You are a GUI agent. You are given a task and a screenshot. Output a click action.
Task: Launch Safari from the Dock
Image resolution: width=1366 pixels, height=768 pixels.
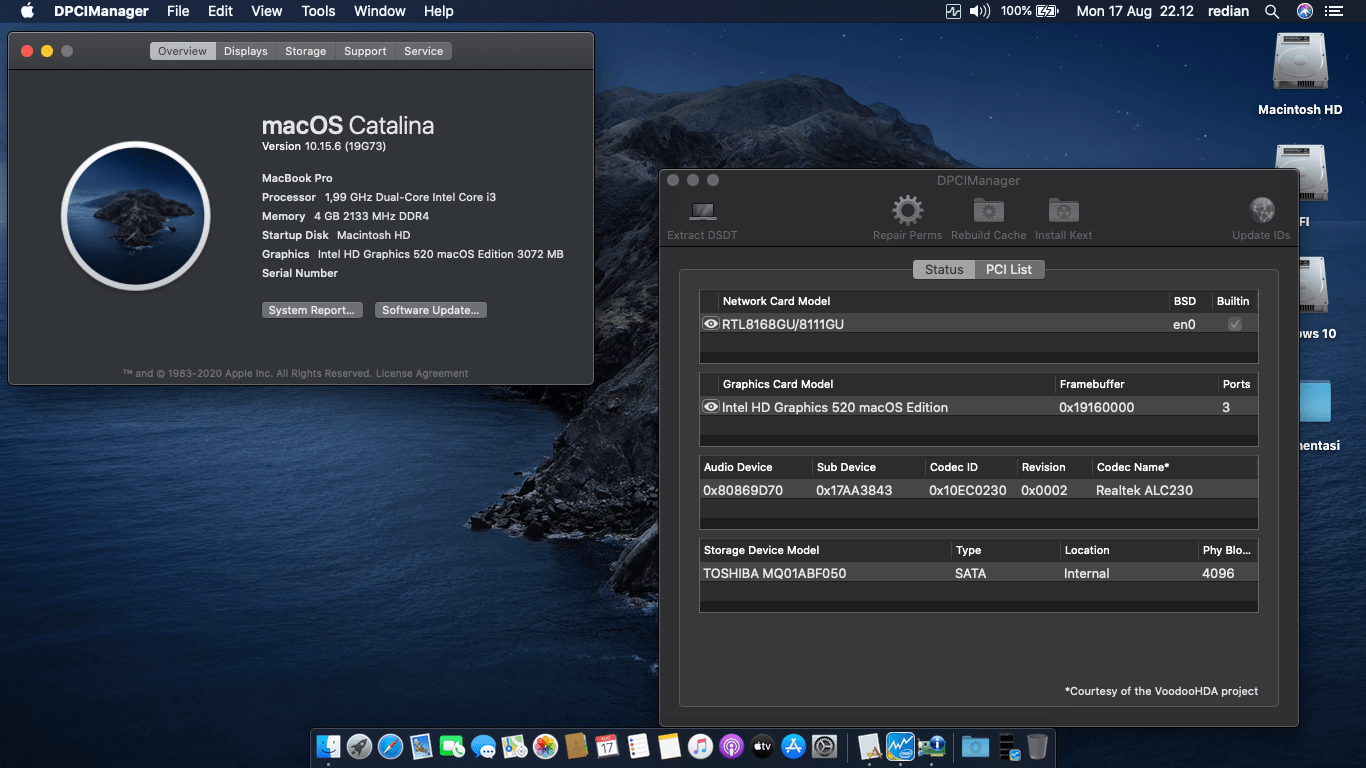pyautogui.click(x=390, y=746)
